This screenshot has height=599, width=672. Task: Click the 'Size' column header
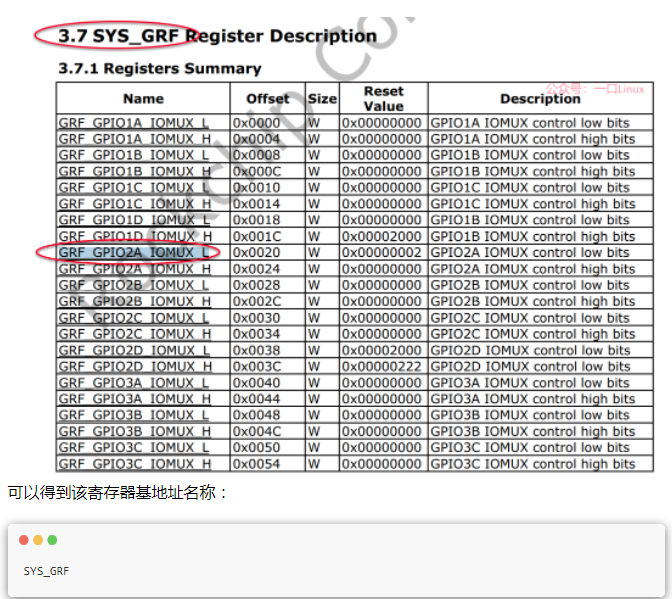coord(322,99)
